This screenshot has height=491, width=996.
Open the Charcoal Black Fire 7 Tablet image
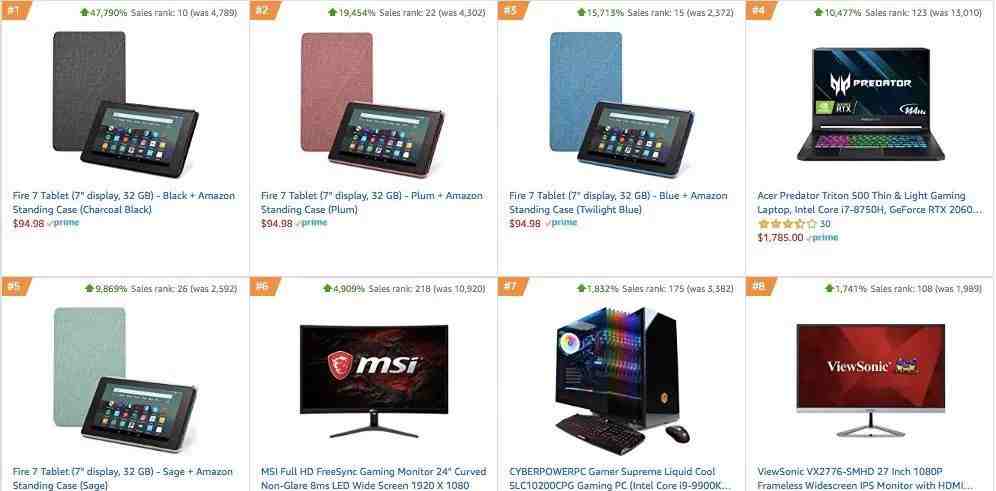click(x=125, y=105)
